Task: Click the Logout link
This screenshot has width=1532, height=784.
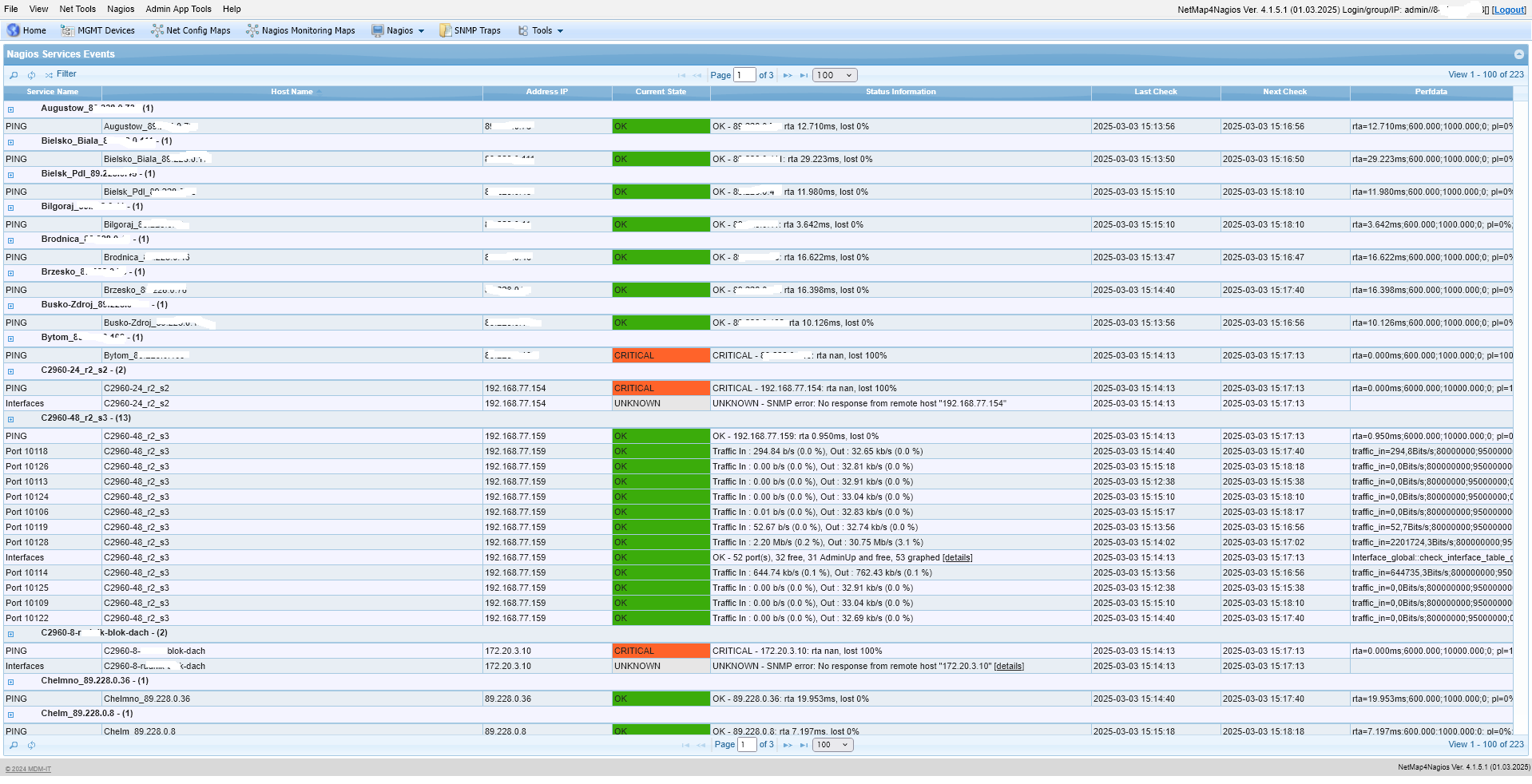Action: pos(1508,10)
